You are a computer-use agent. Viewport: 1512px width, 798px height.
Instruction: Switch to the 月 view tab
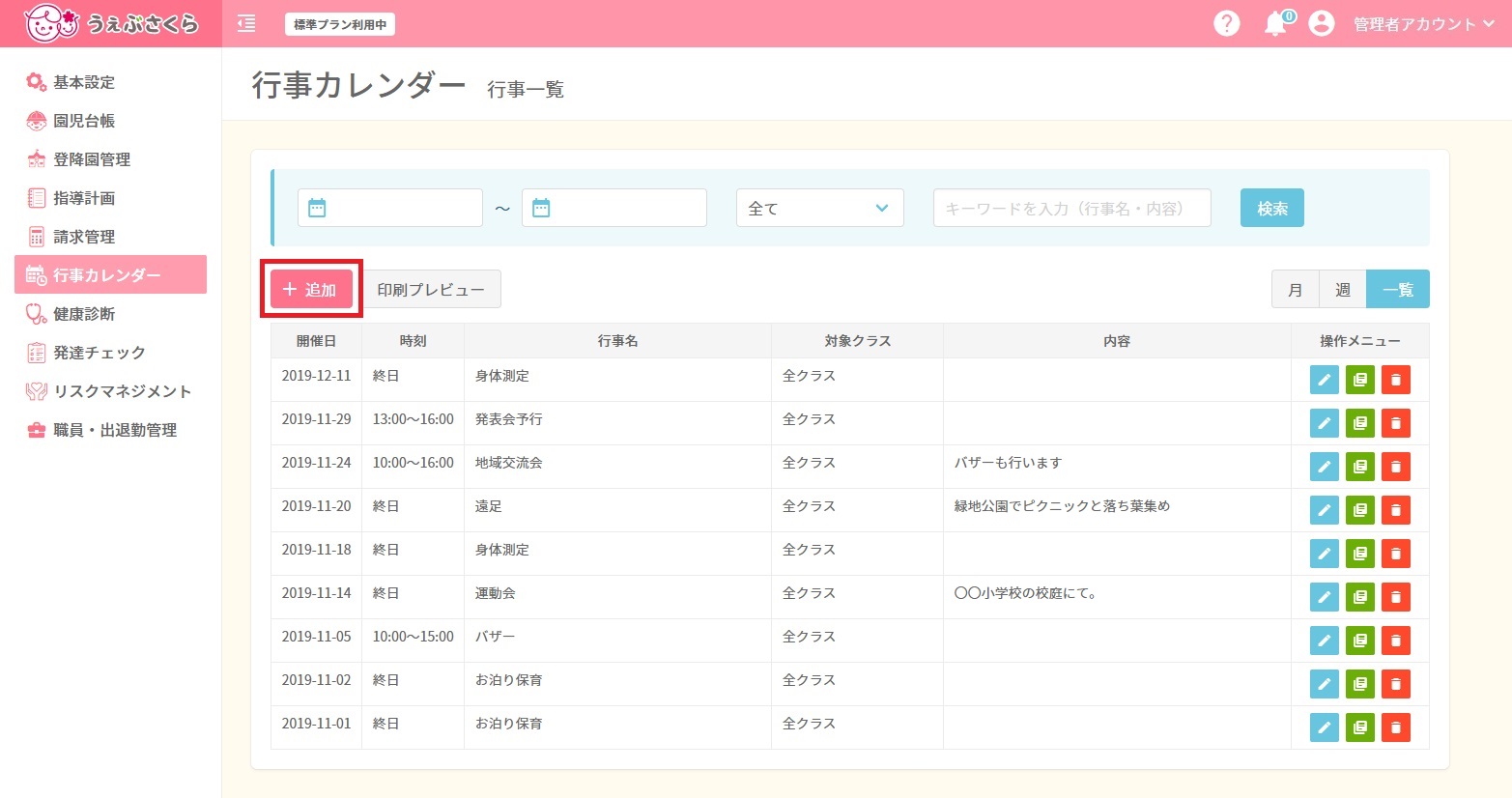click(1296, 289)
